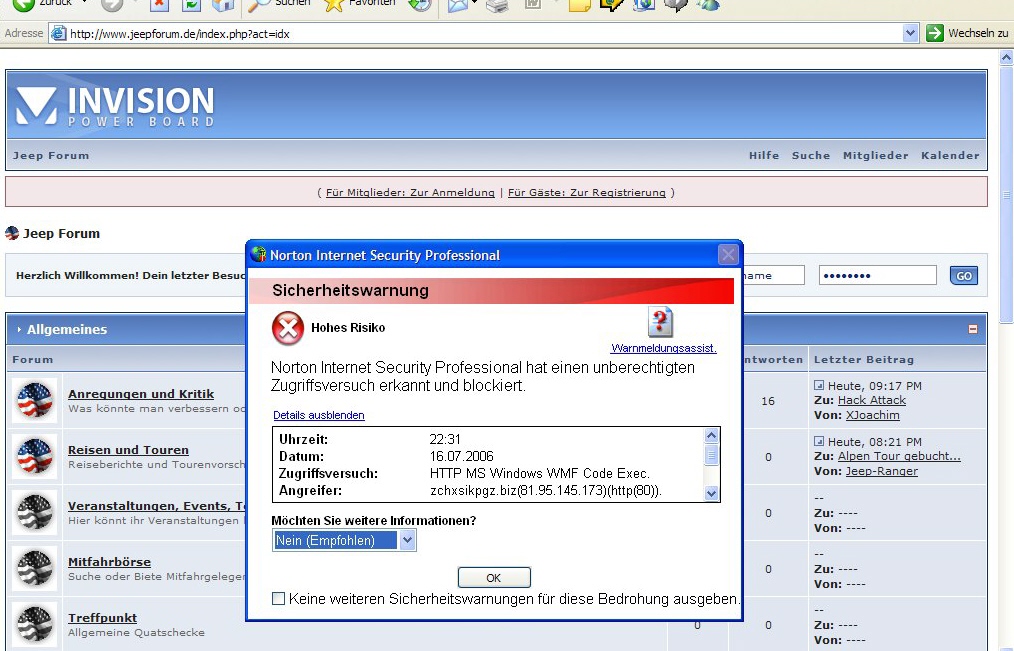Click the search magnifier icon in browser toolbar

(x=259, y=5)
